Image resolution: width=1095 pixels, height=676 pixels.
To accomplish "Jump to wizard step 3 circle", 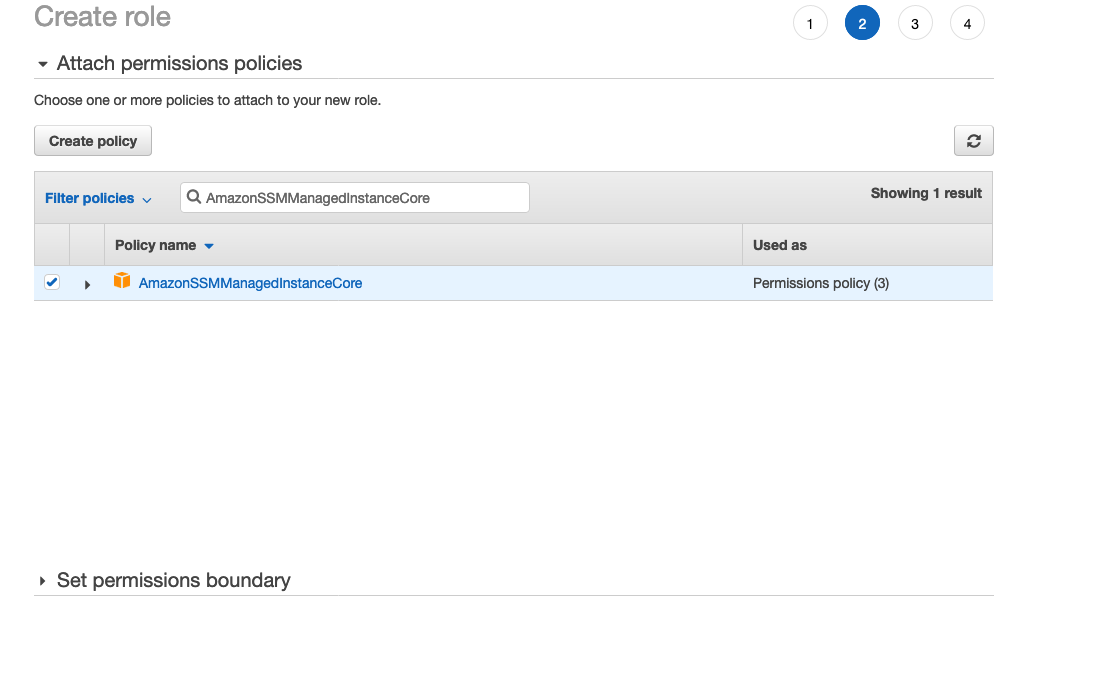I will tap(915, 24).
